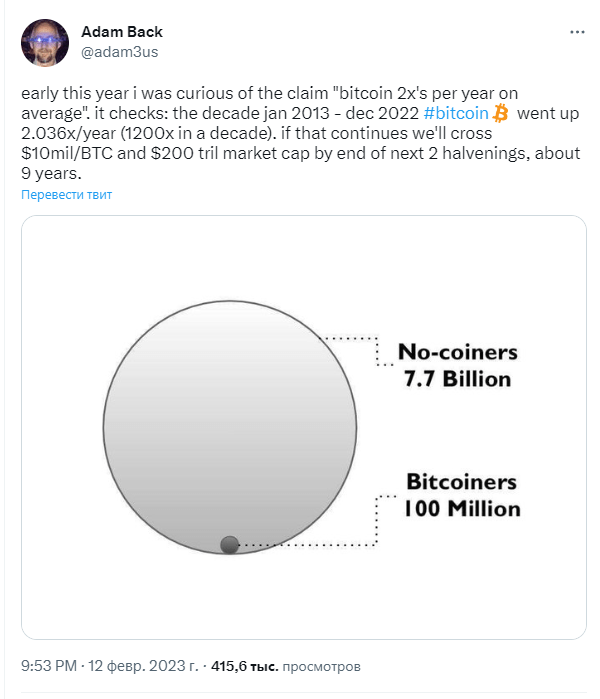This screenshot has height=699, width=600.
Task: Click the 9:53 PM timestamp
Action: (x=49, y=666)
